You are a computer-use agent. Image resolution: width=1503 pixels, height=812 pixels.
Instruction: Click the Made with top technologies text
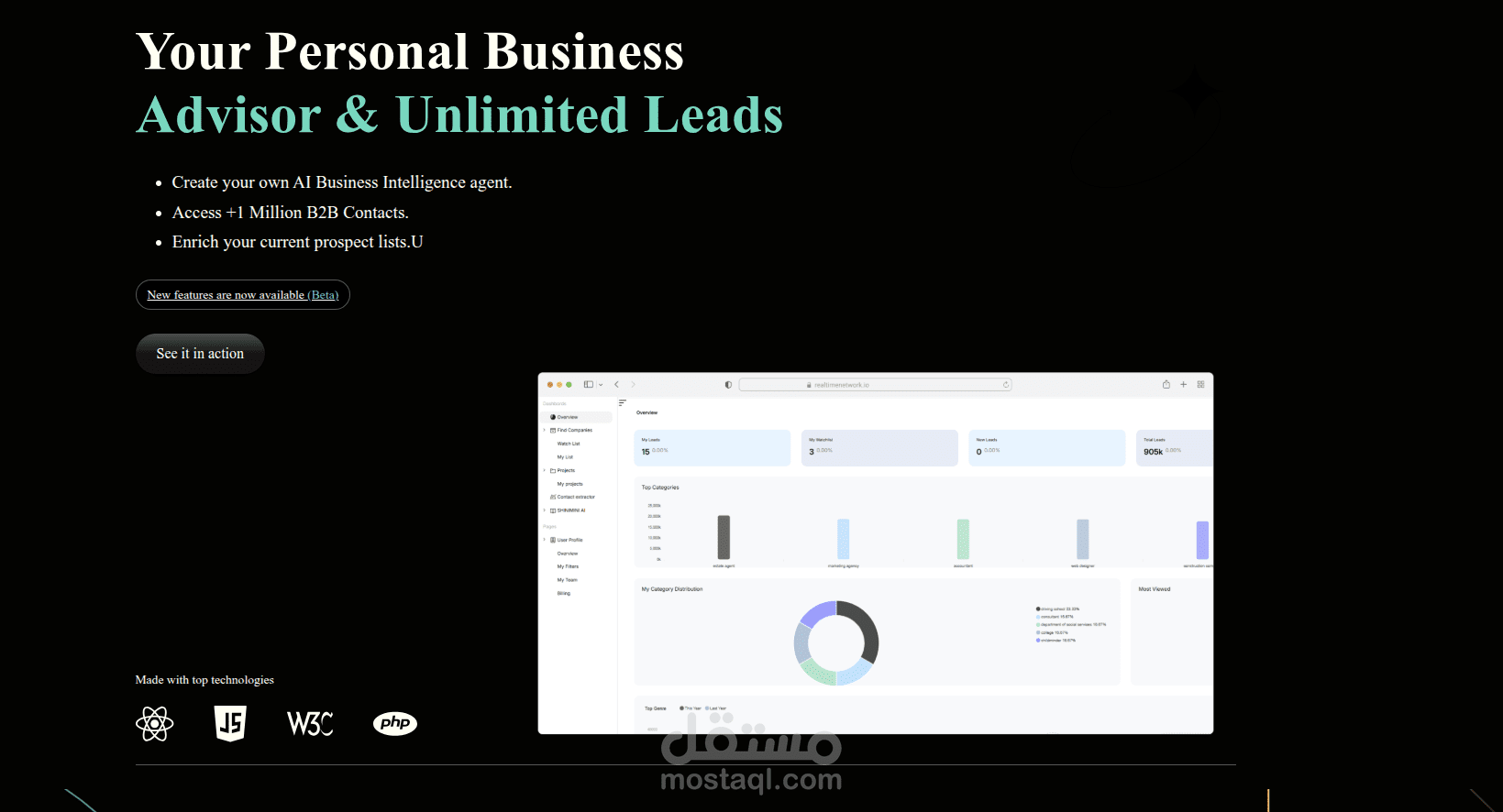(x=204, y=680)
